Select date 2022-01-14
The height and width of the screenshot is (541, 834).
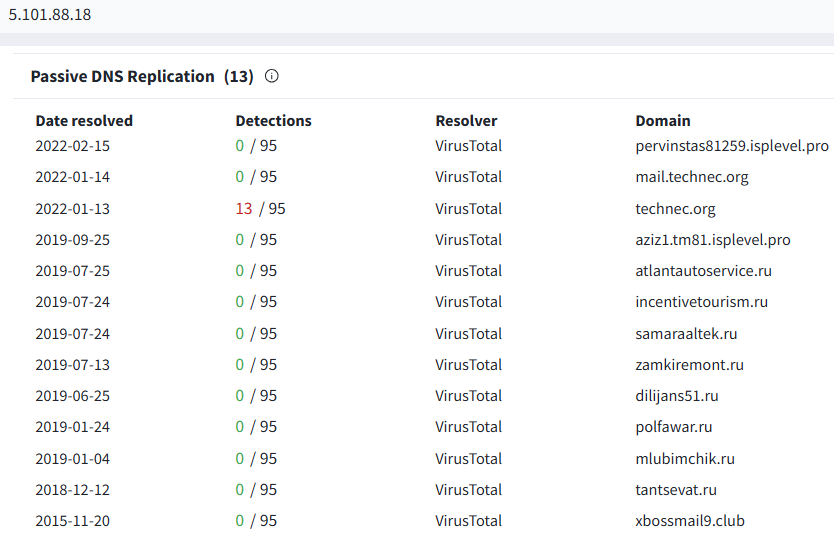tap(72, 177)
